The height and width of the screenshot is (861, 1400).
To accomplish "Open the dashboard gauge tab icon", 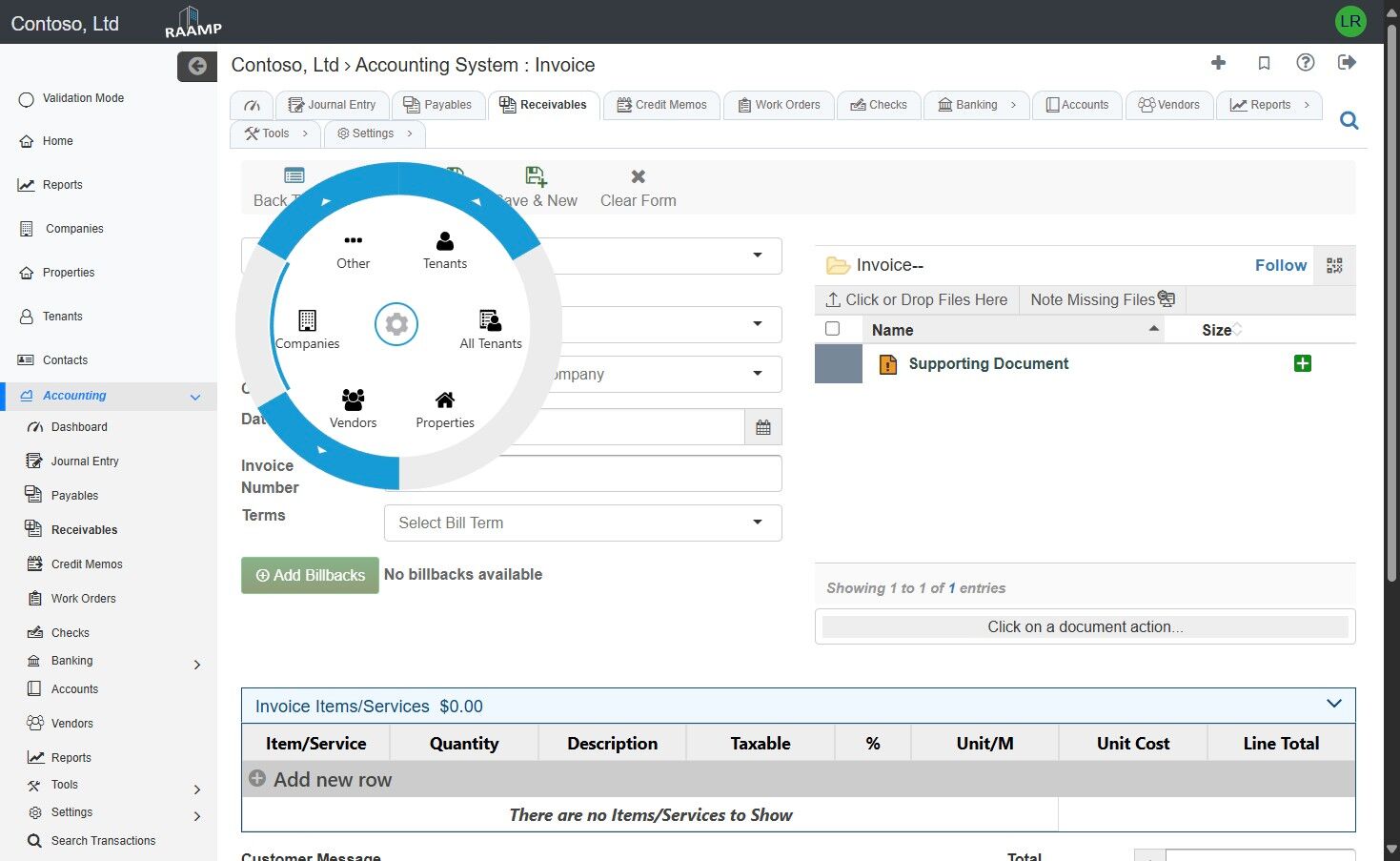I will [x=253, y=105].
